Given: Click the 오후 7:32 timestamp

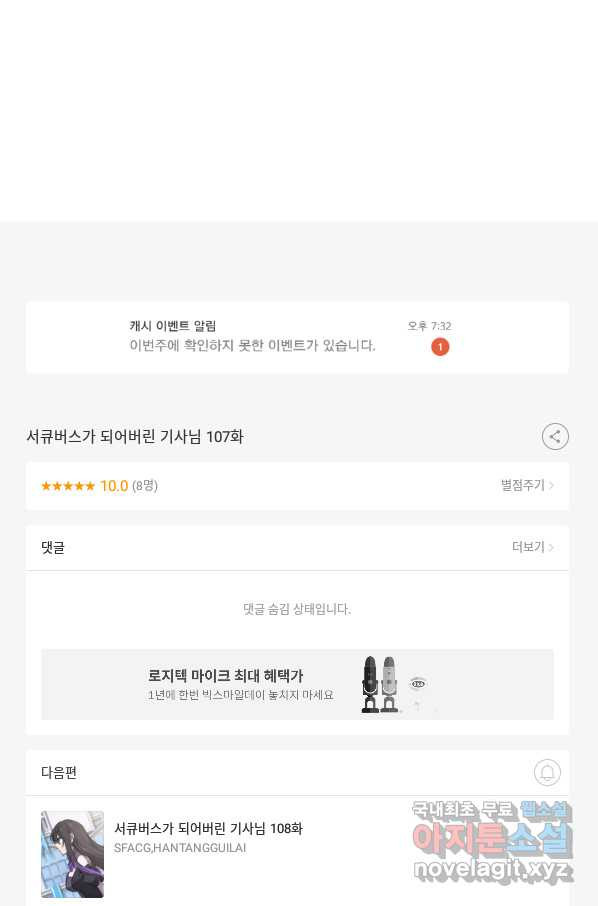Looking at the screenshot, I should pyautogui.click(x=429, y=326).
